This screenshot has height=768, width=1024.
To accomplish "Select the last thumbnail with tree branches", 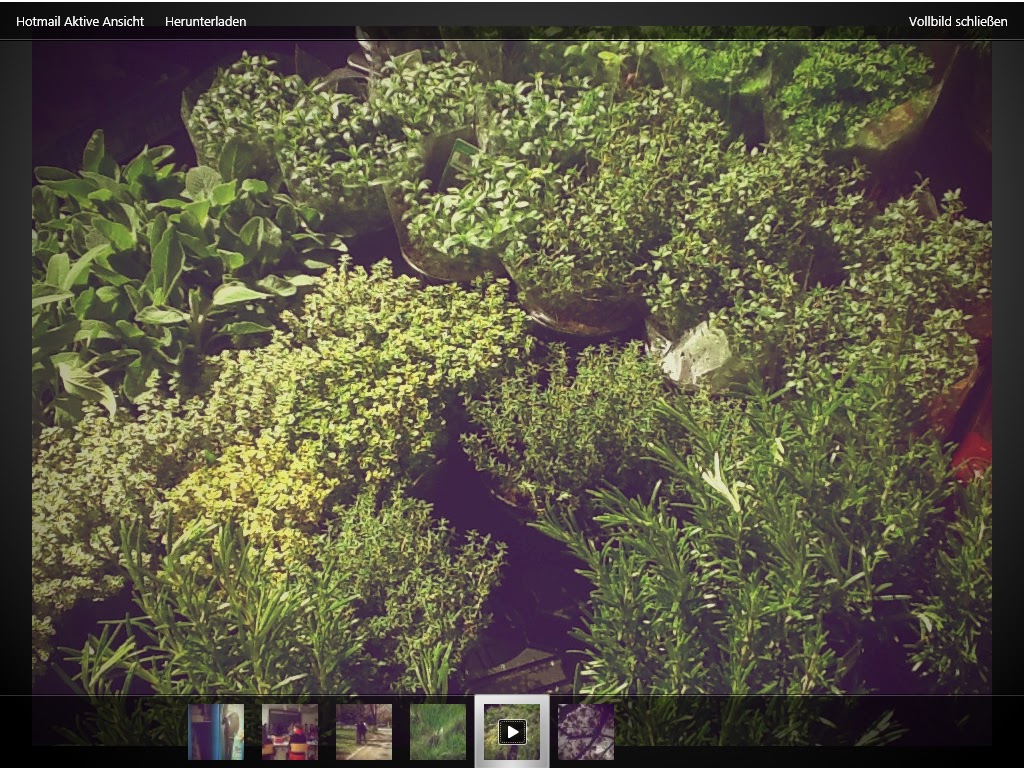I will pyautogui.click(x=586, y=731).
